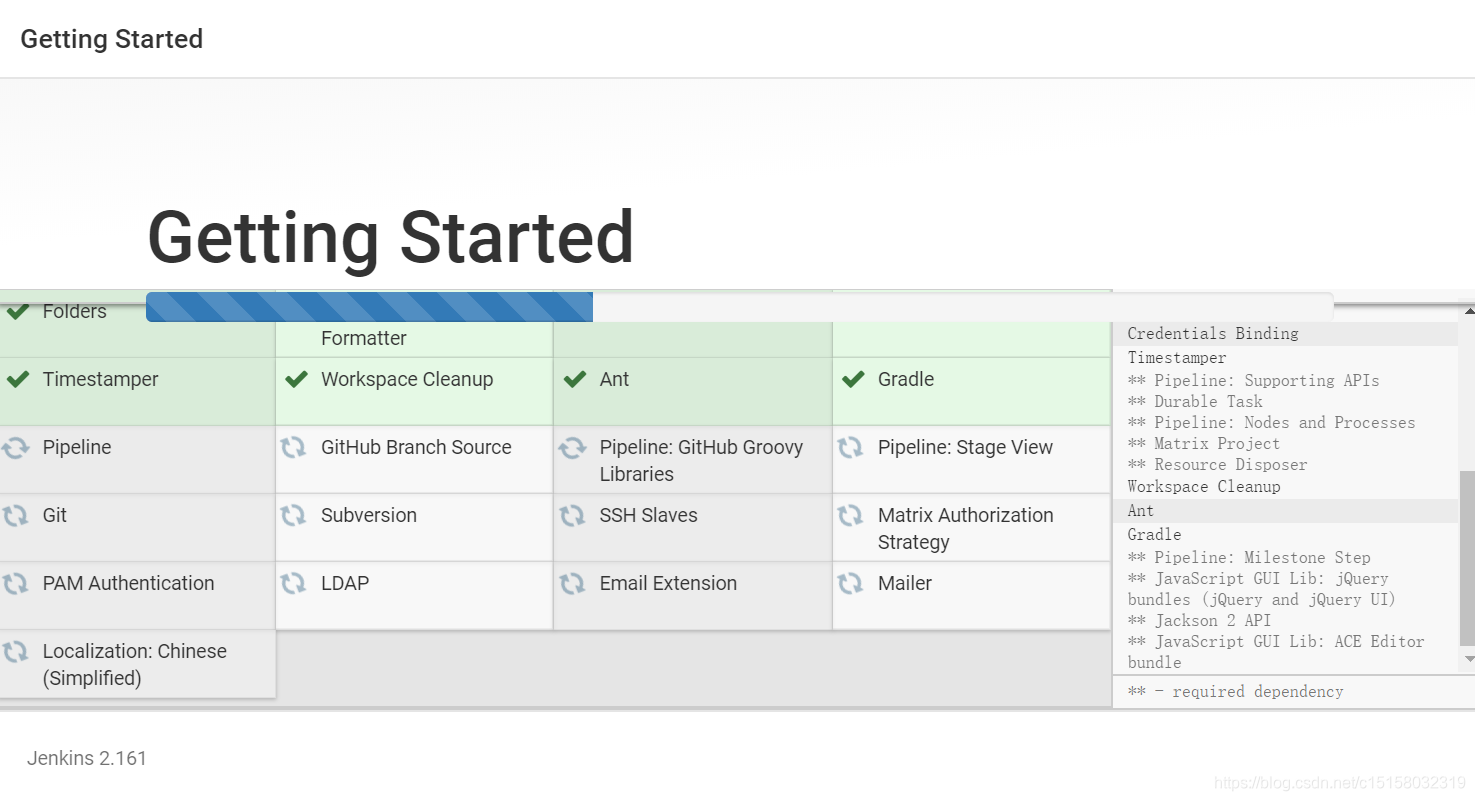Viewport: 1475px width, 801px height.
Task: Click the pending icon beside LDAP
Action: [x=293, y=584]
